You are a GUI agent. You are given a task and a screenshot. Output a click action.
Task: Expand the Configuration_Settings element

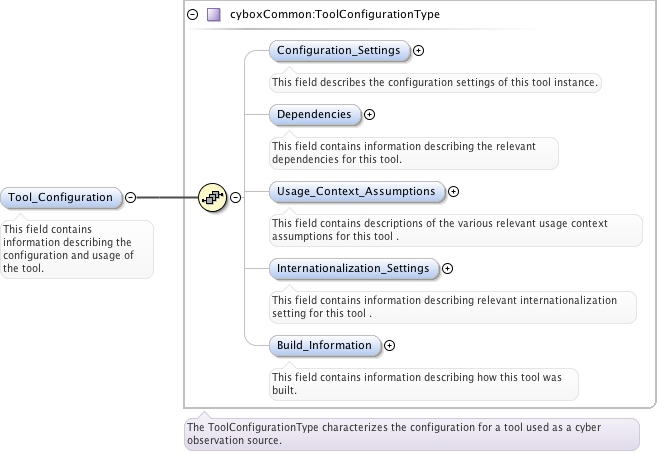click(x=418, y=50)
